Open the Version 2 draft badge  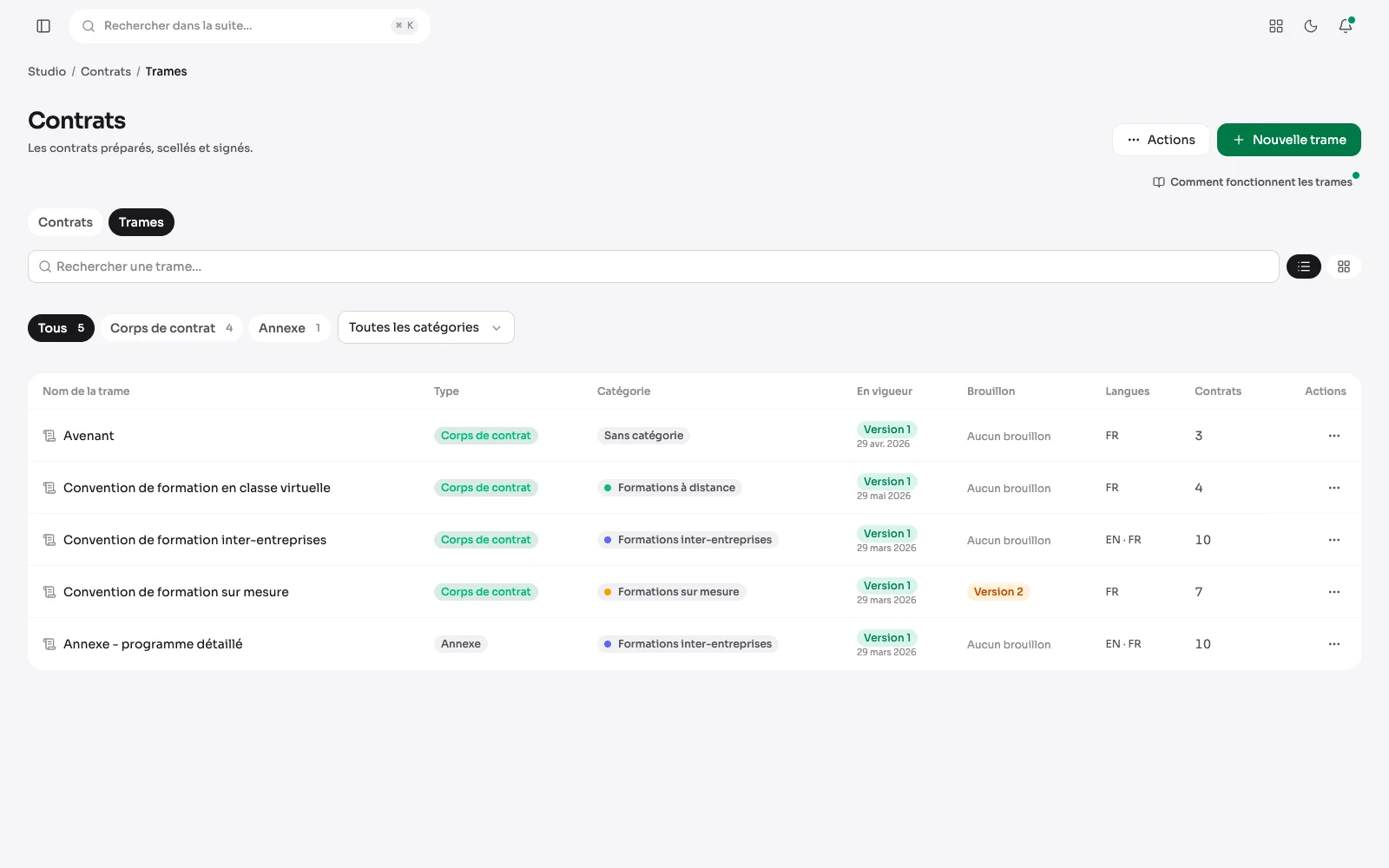coord(998,592)
